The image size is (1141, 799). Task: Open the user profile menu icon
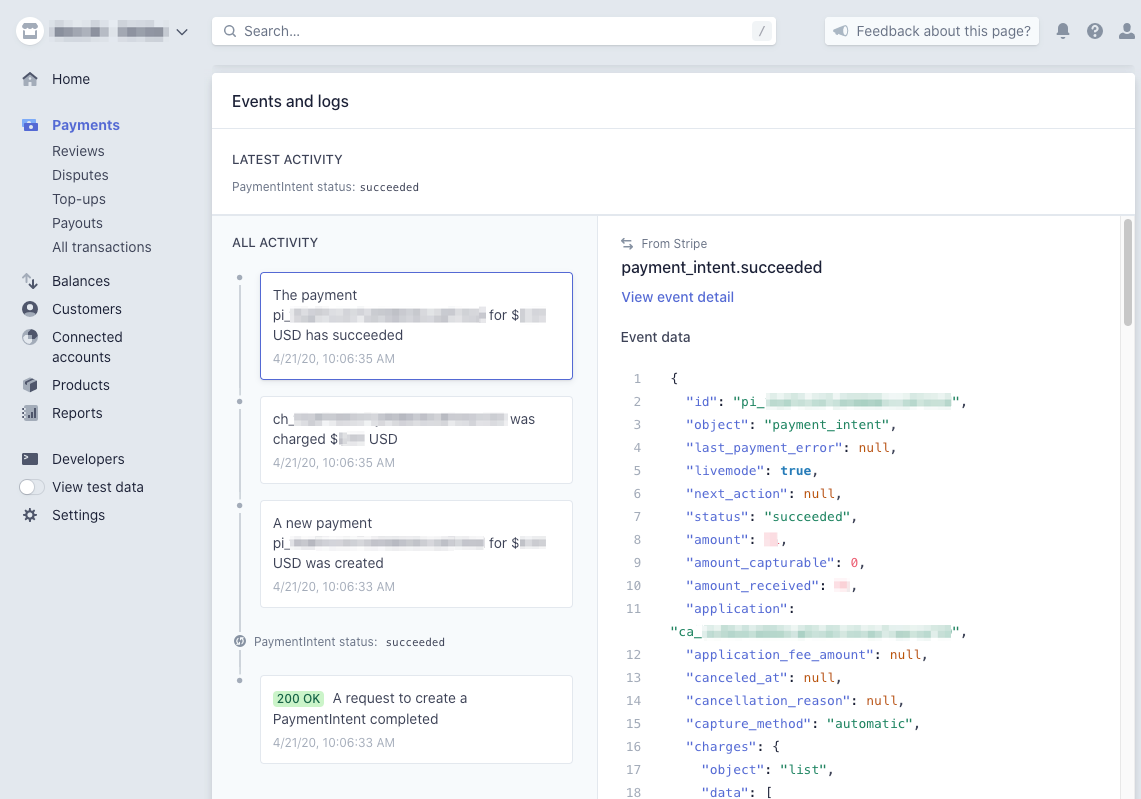pos(1127,31)
